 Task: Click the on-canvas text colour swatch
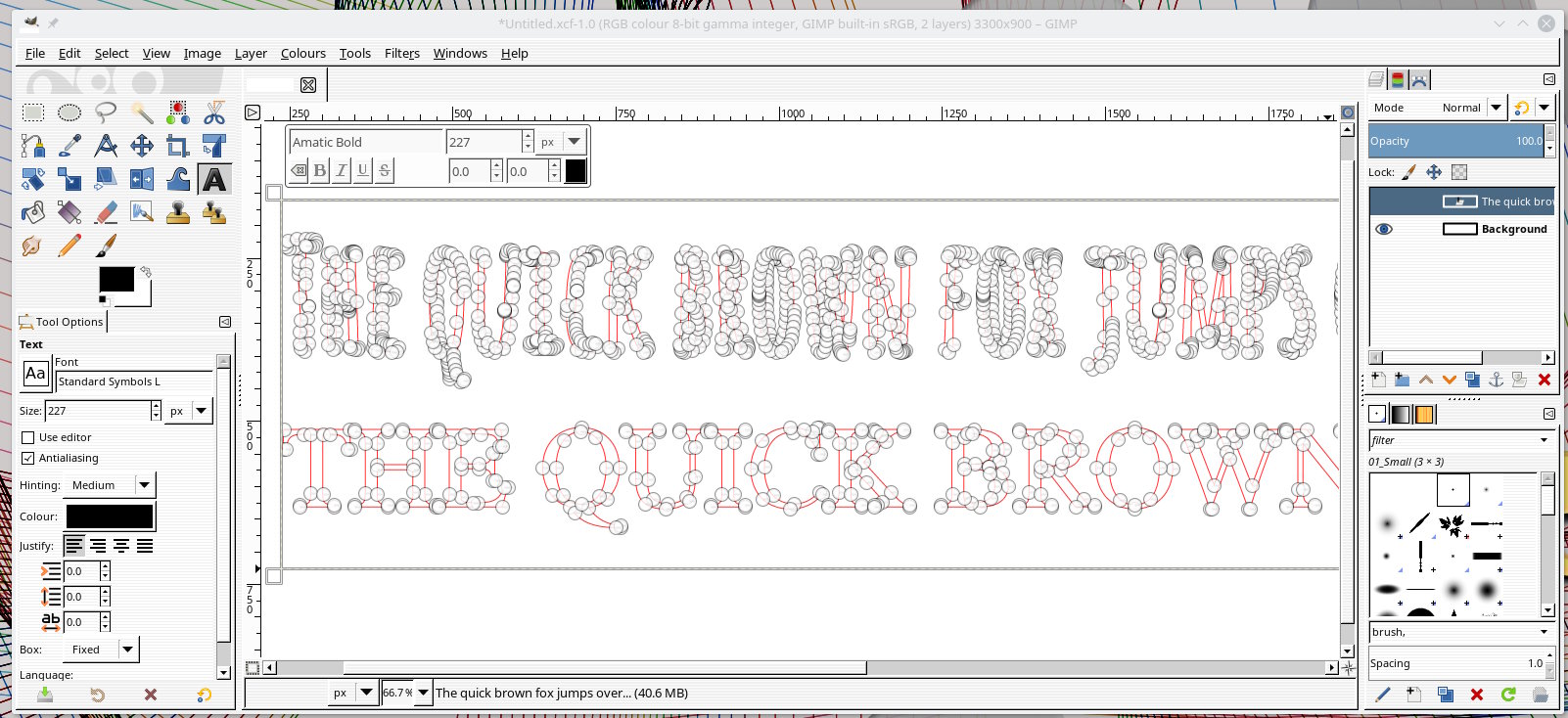click(x=576, y=171)
